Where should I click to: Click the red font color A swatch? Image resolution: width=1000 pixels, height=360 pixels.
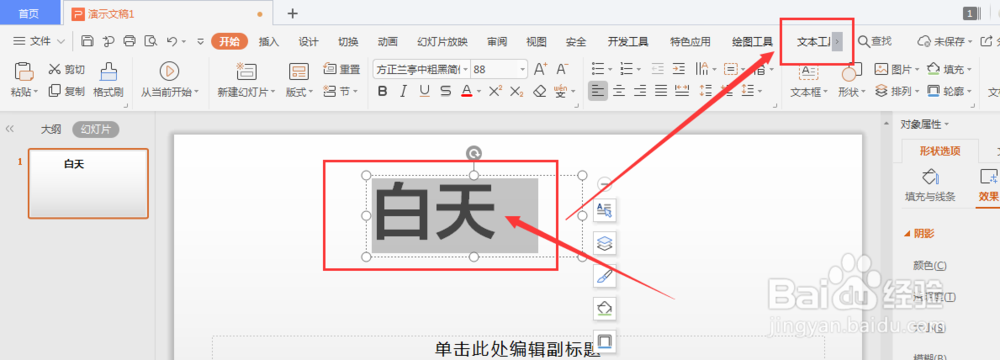pos(466,91)
